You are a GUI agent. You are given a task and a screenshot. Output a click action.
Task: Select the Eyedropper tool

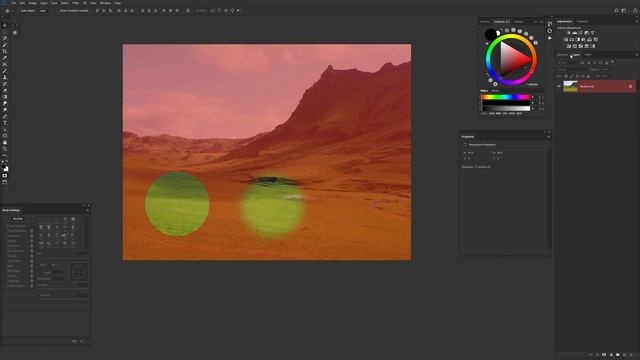click(x=4, y=58)
